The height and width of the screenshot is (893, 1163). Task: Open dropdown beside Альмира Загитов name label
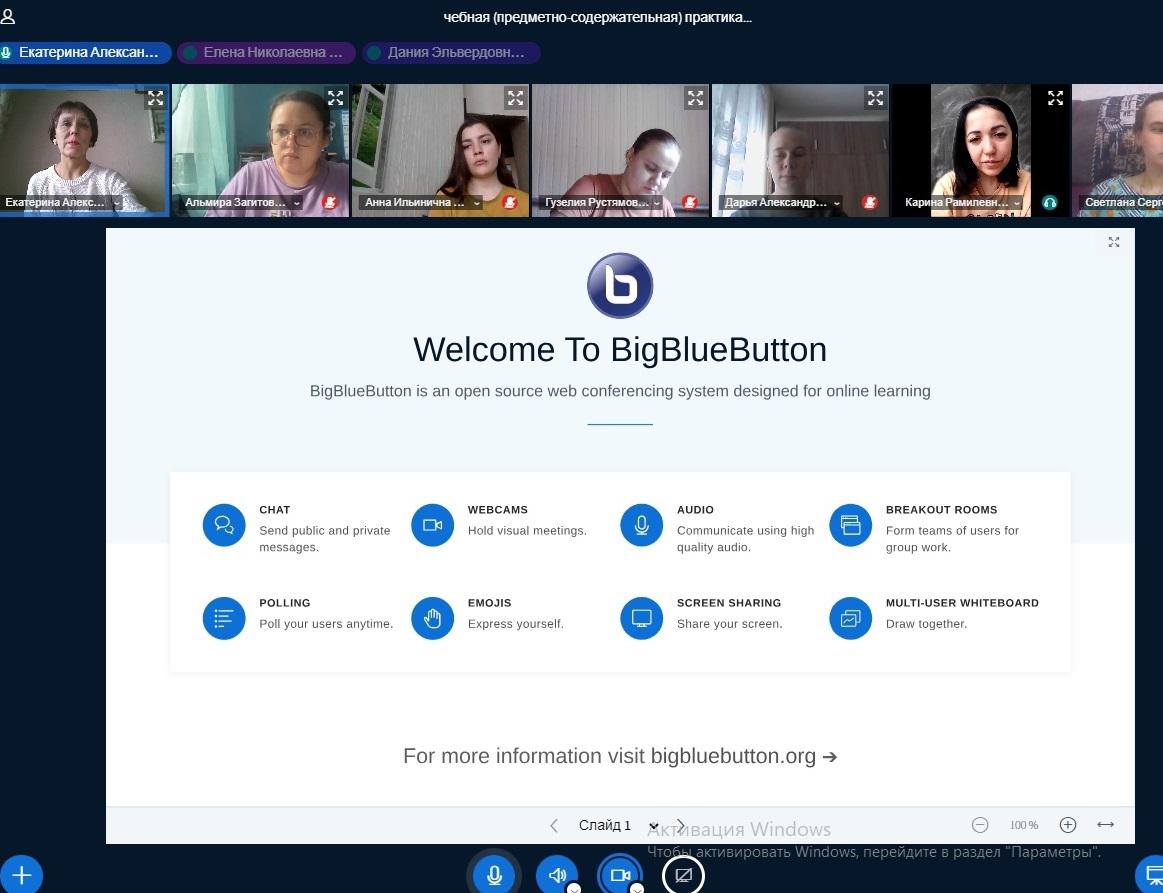point(297,203)
